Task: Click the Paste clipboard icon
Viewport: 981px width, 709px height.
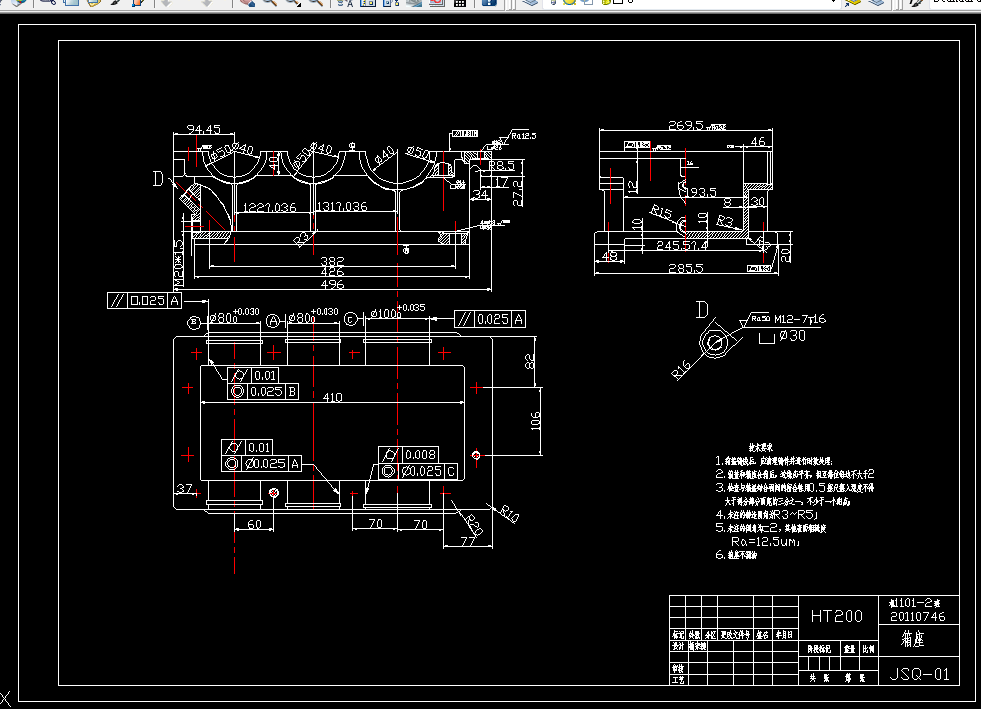Action: click(x=94, y=2)
